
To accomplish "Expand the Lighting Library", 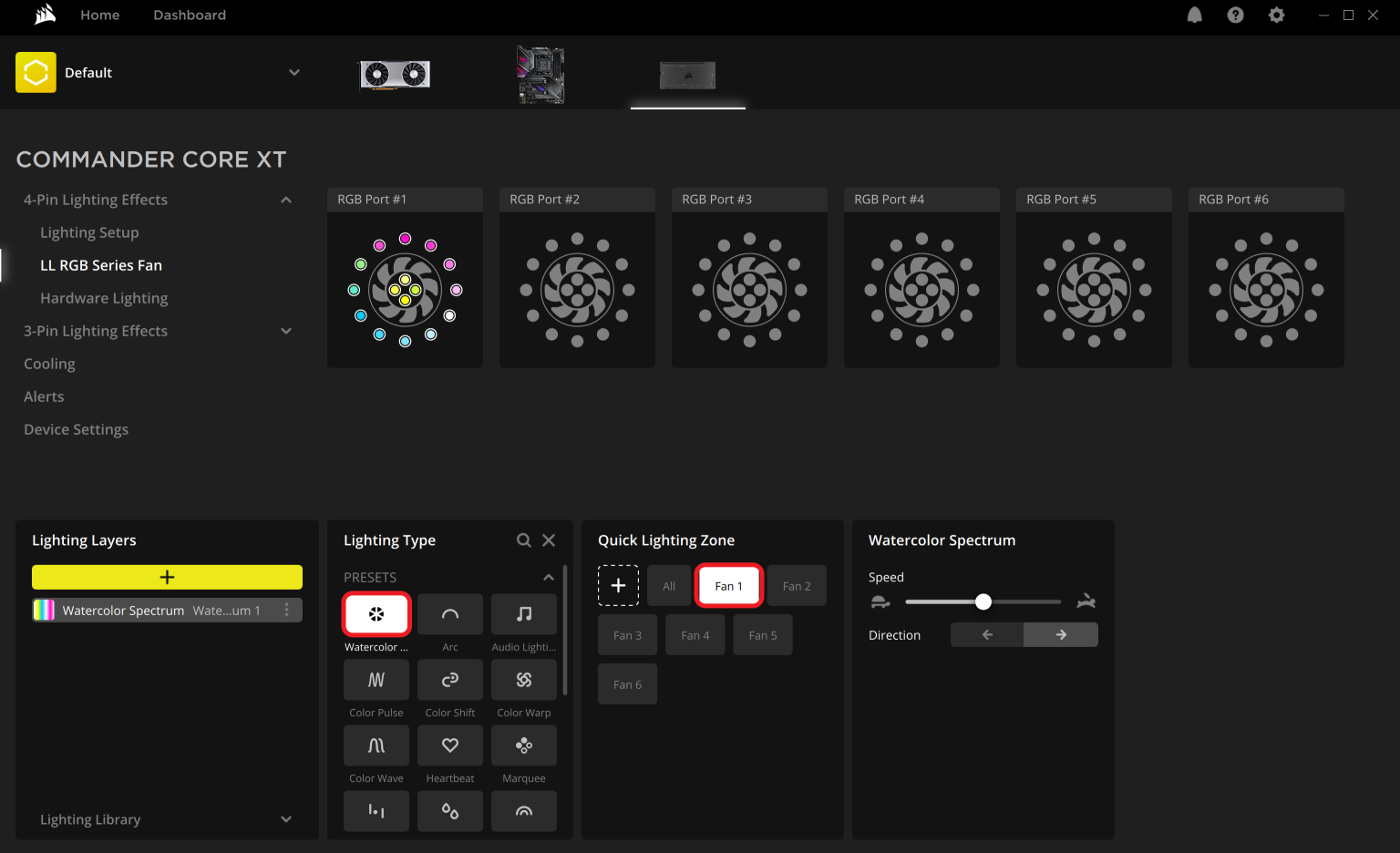I will tap(286, 819).
